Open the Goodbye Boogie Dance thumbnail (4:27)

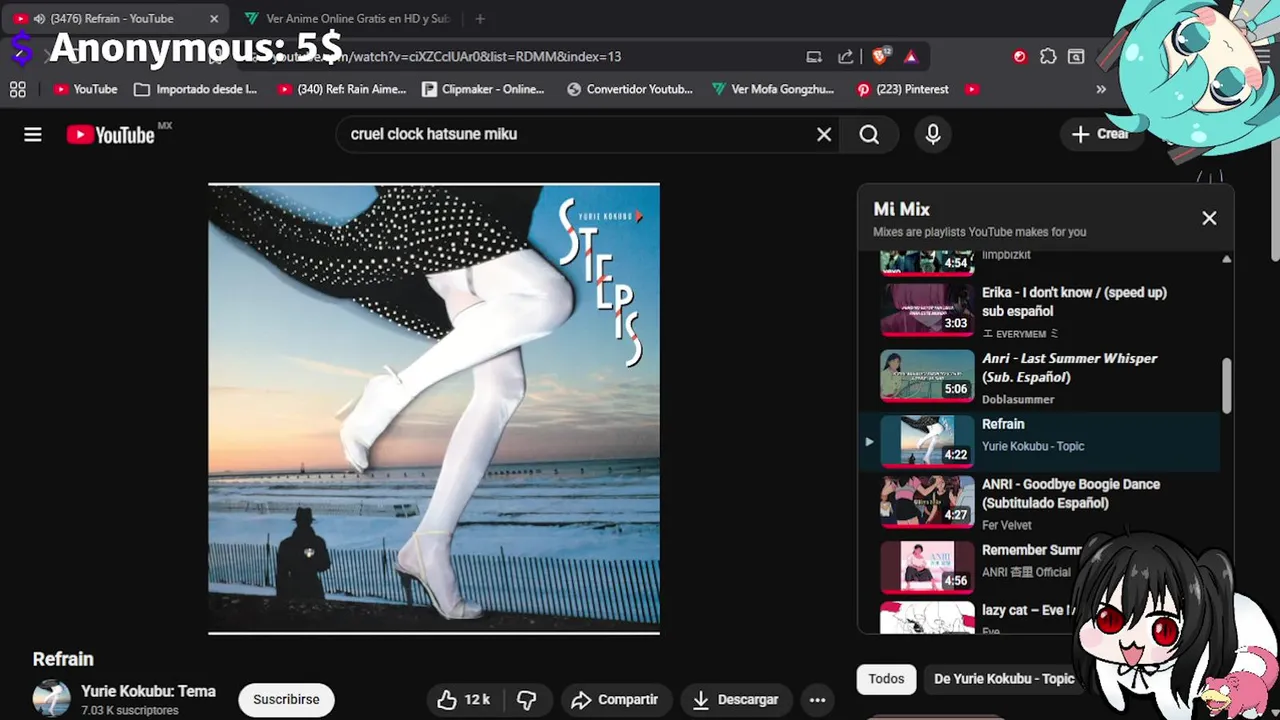tap(927, 502)
